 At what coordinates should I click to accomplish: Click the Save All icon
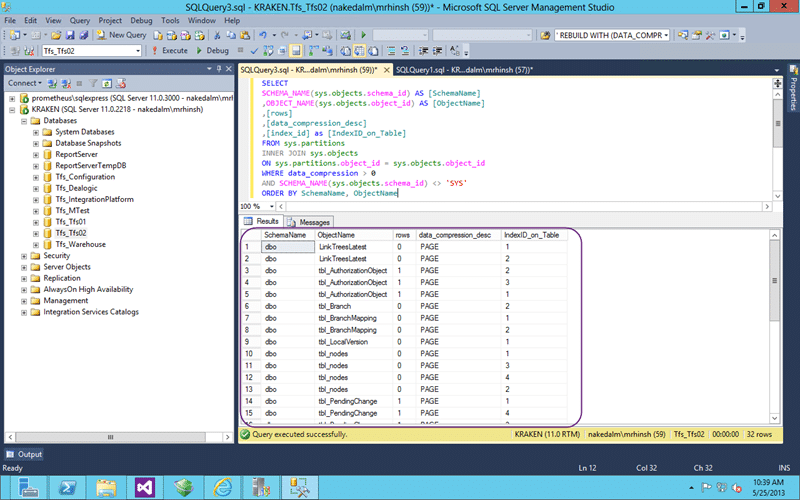click(84, 35)
